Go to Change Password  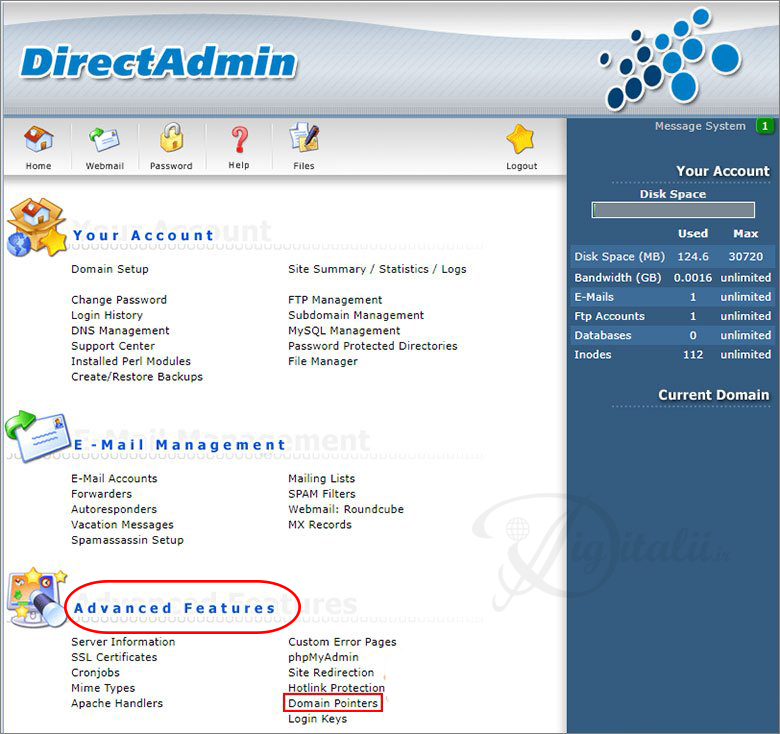[x=119, y=300]
